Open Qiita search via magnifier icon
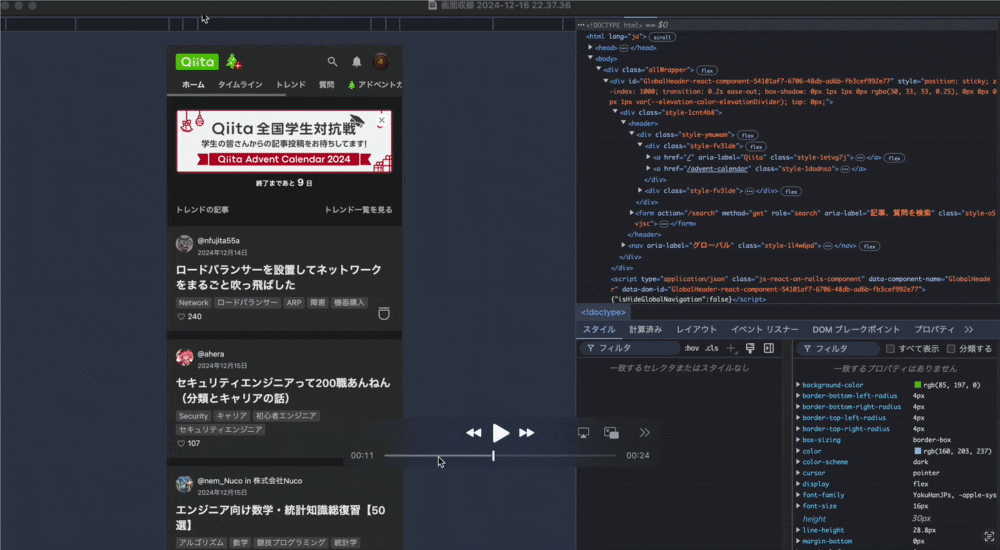The height and width of the screenshot is (550, 1000). pyautogui.click(x=332, y=62)
